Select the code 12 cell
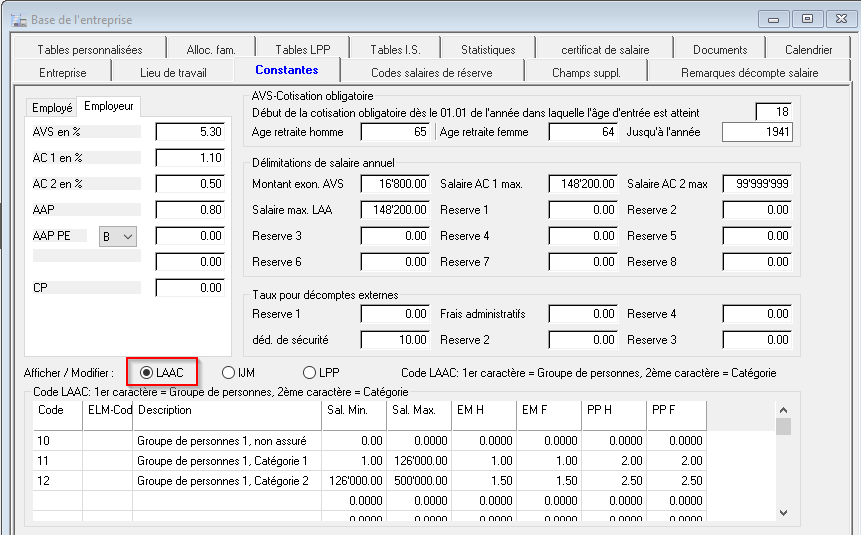The width and height of the screenshot is (861, 535). coord(58,481)
